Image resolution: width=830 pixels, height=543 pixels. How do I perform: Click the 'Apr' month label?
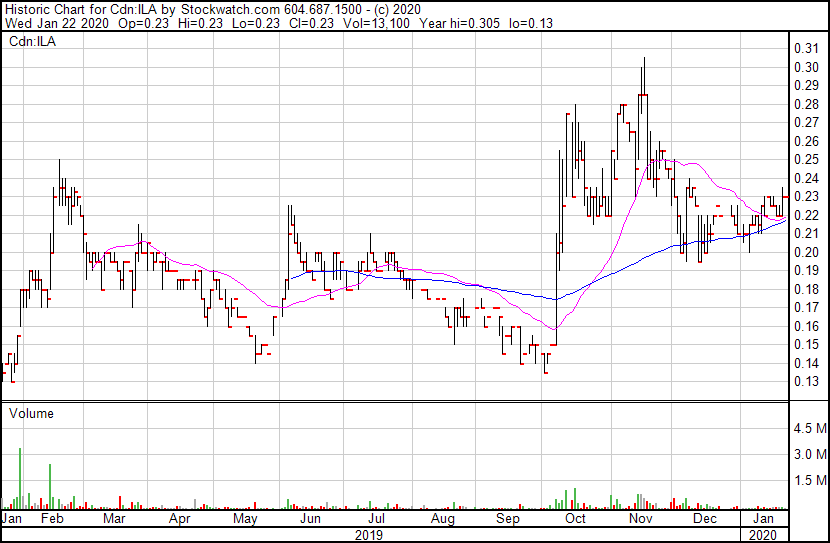point(179,519)
